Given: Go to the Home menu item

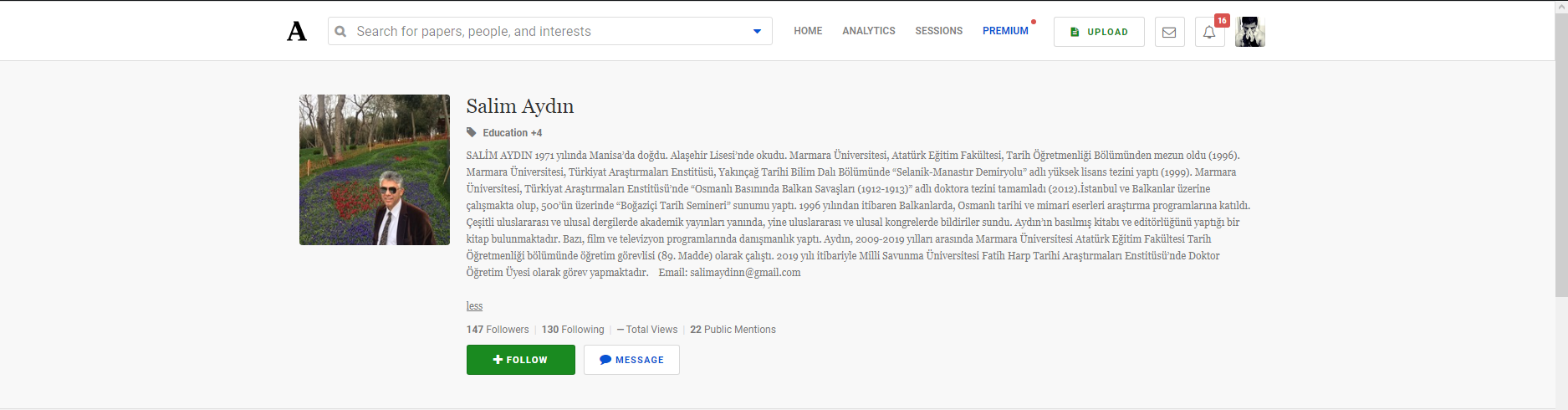Looking at the screenshot, I should tap(808, 31).
